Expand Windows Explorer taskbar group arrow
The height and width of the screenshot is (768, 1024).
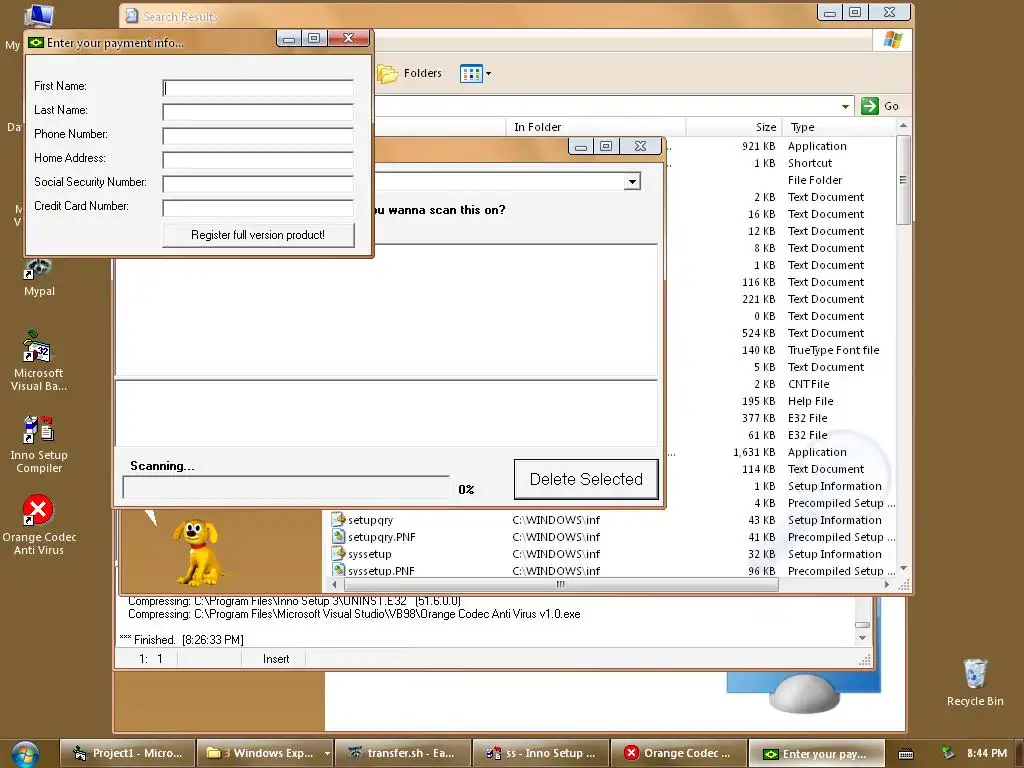click(327, 754)
